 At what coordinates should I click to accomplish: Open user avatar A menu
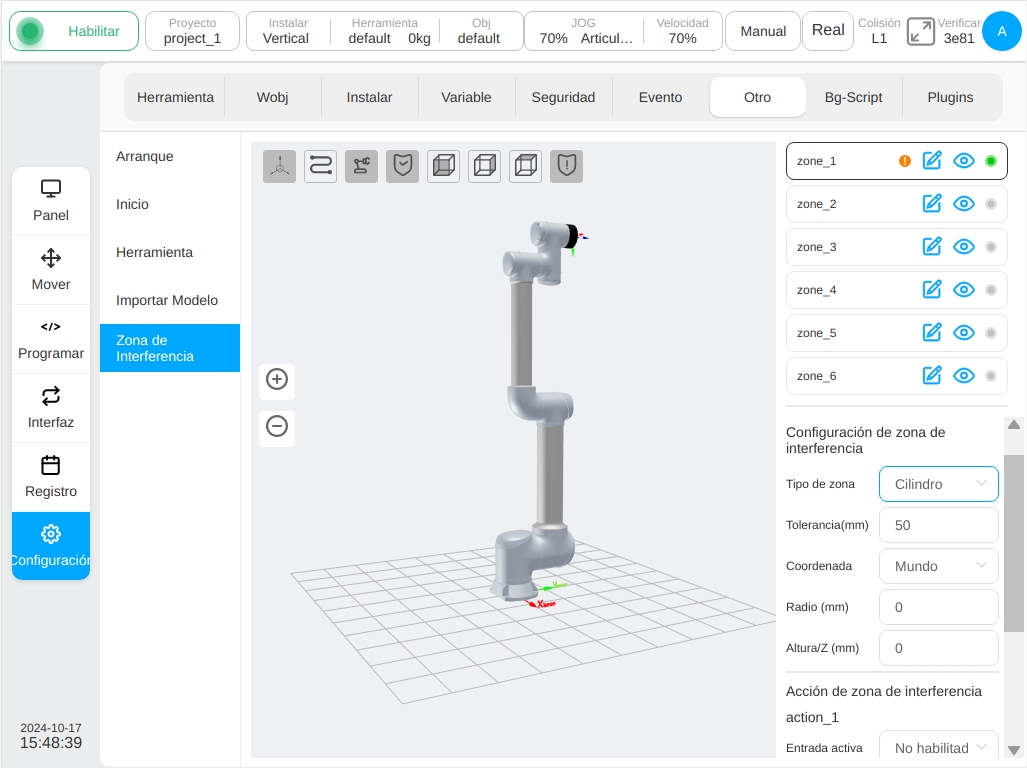click(x=1001, y=31)
